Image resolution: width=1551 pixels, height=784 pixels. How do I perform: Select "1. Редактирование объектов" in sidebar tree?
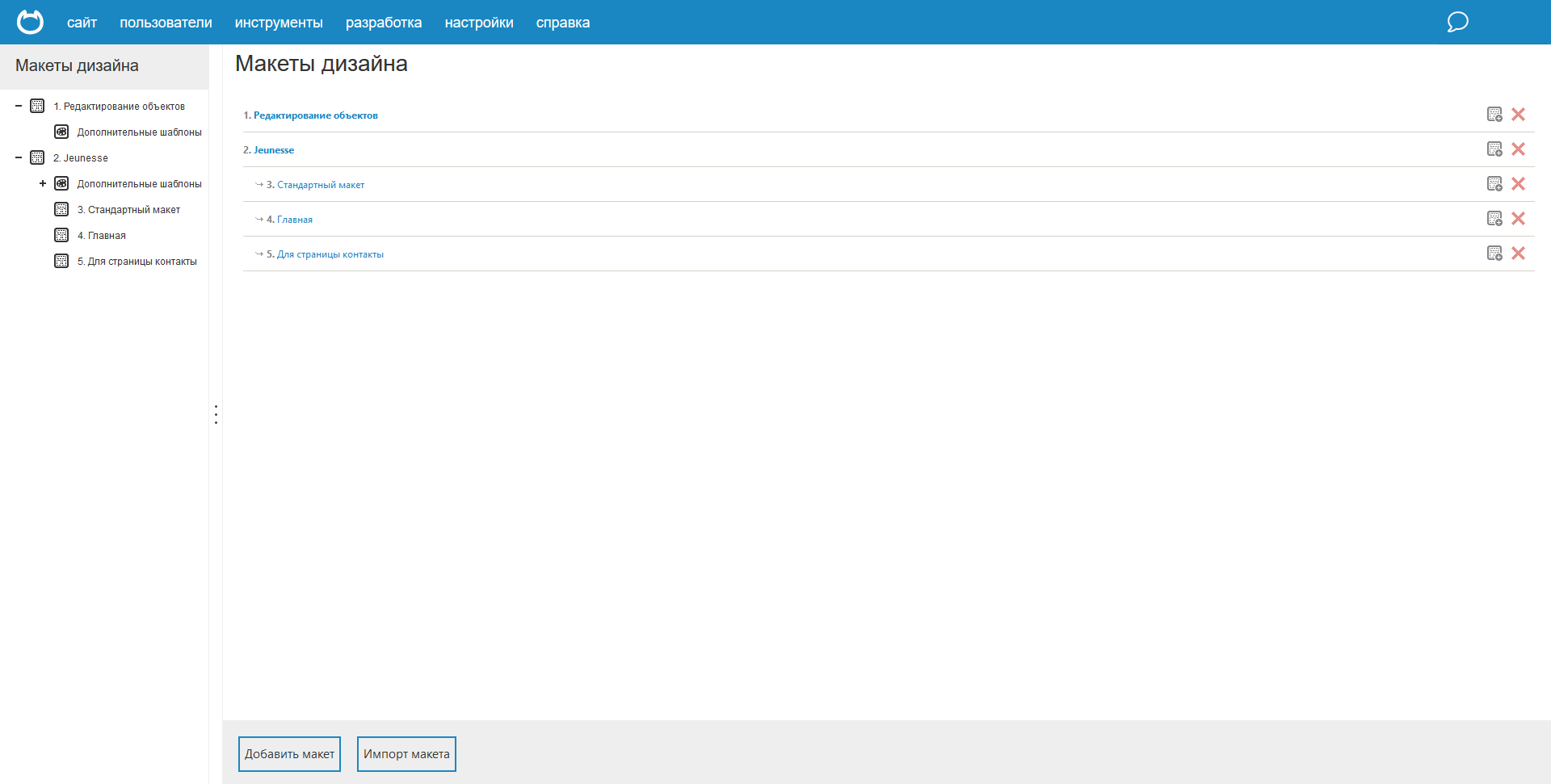[x=119, y=107]
